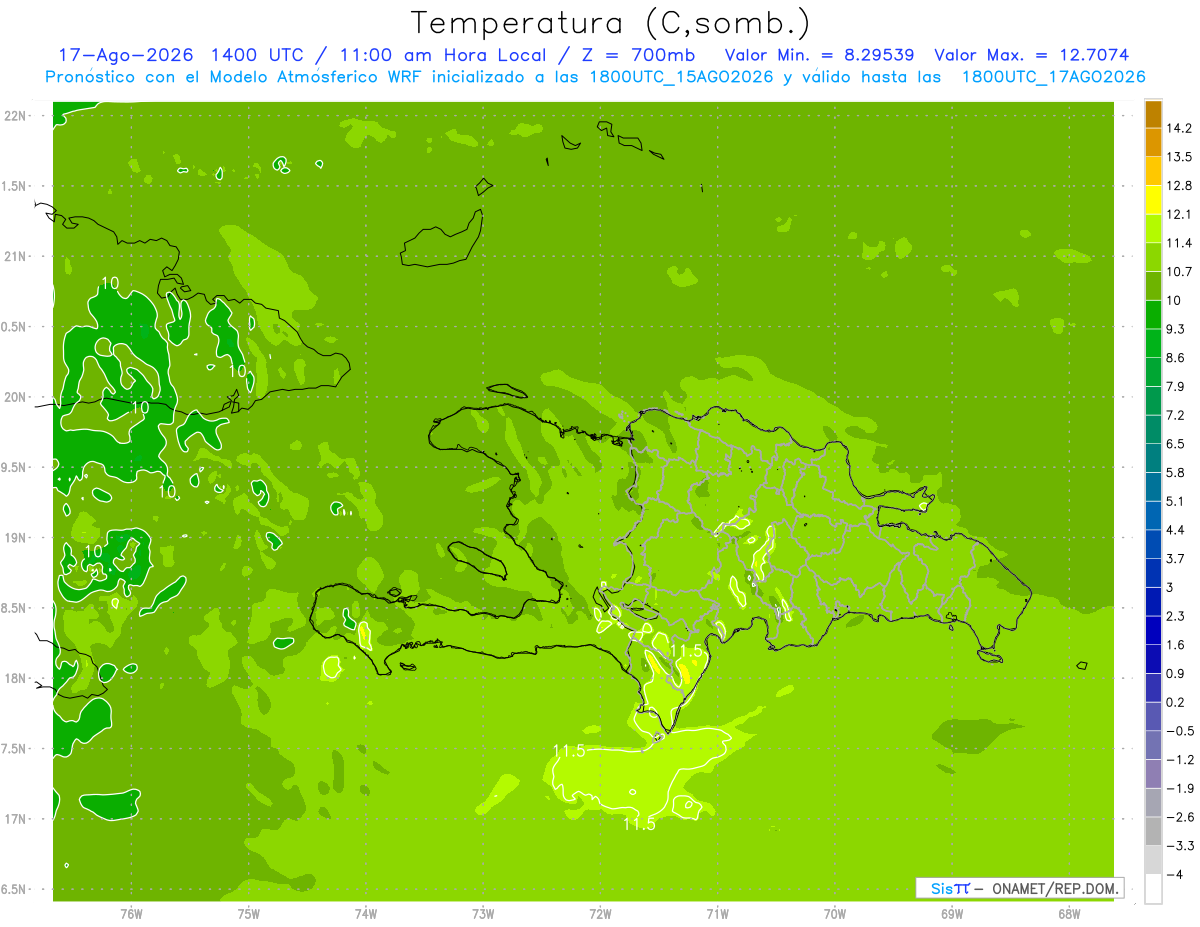Screen dimensions: 1200x927
Task: Click longitude axis label "70W"
Action: [835, 914]
